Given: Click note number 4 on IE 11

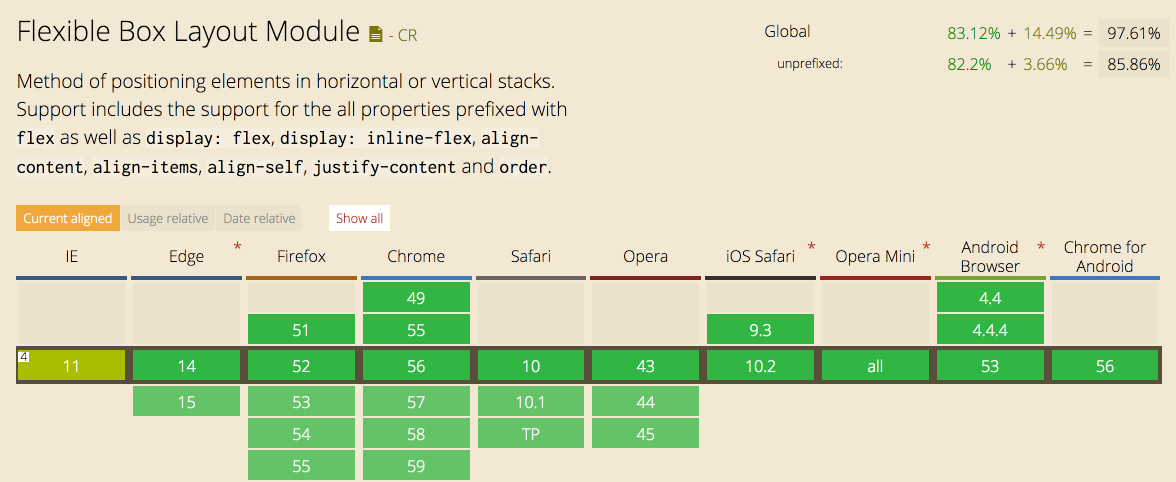Looking at the screenshot, I should click(x=24, y=357).
